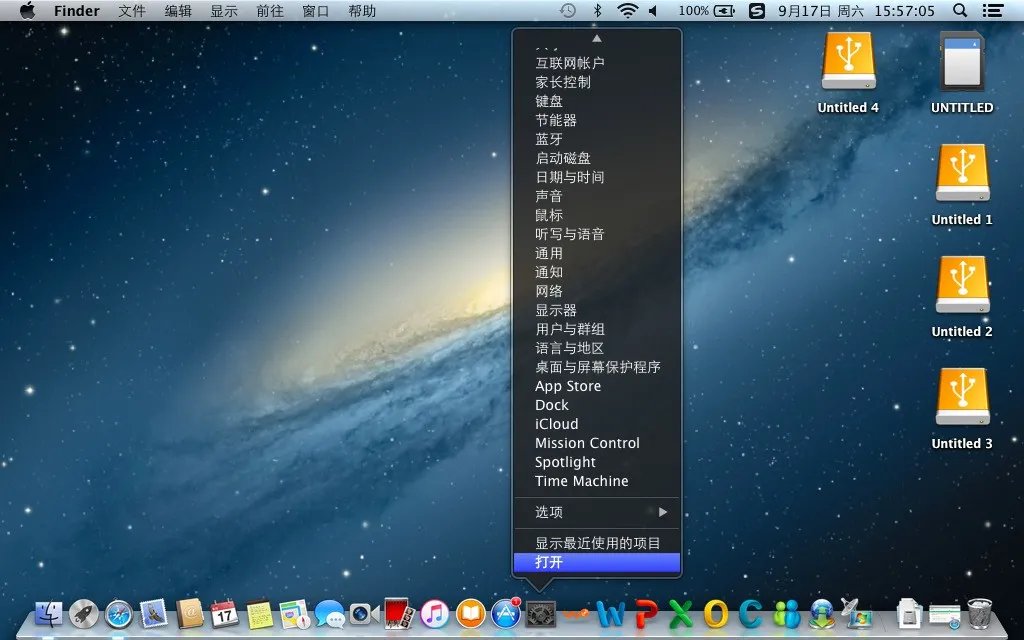
Task: Click the volume speaker icon in the menu bar
Action: (x=654, y=11)
